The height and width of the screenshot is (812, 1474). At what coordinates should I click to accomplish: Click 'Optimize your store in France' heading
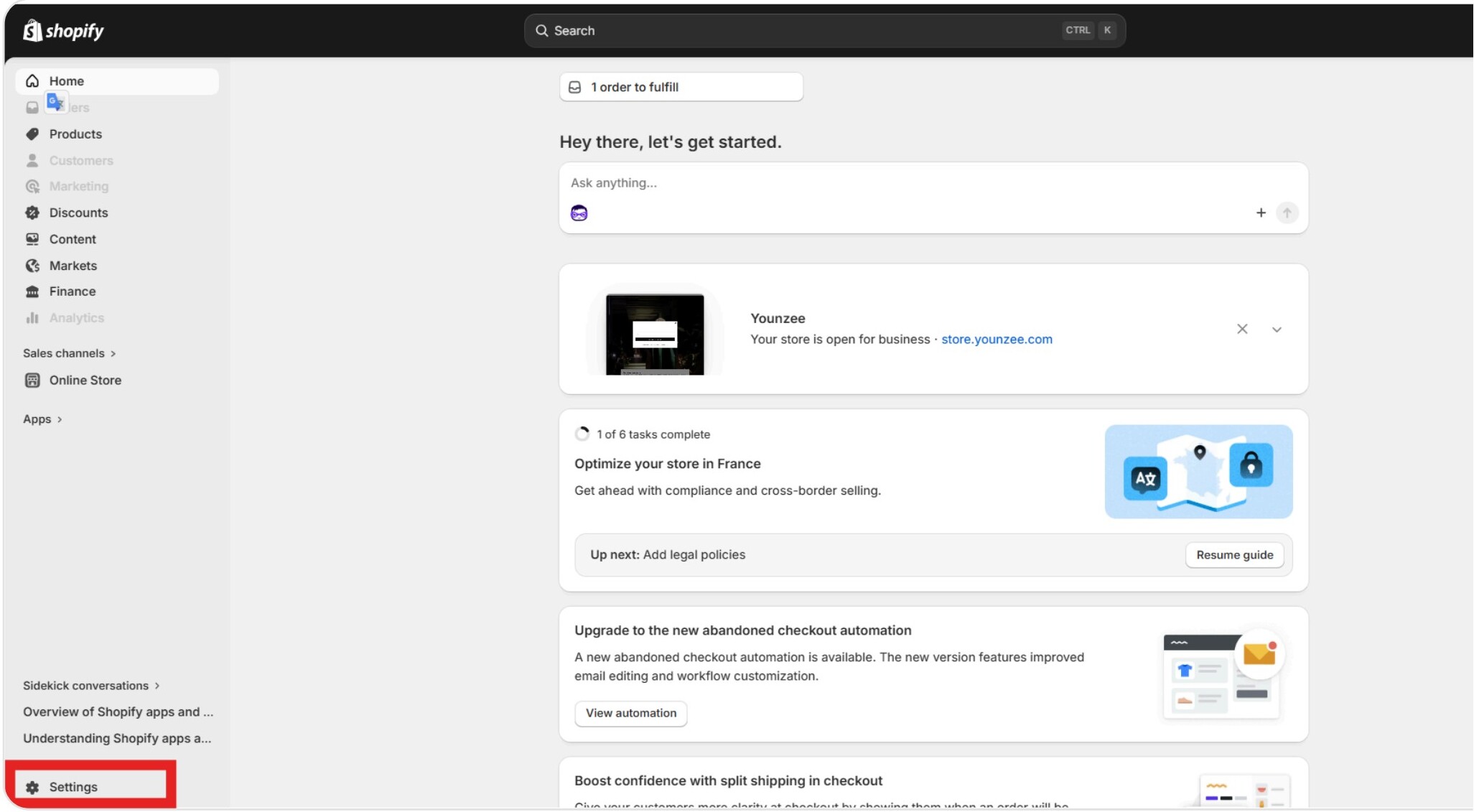click(x=667, y=464)
